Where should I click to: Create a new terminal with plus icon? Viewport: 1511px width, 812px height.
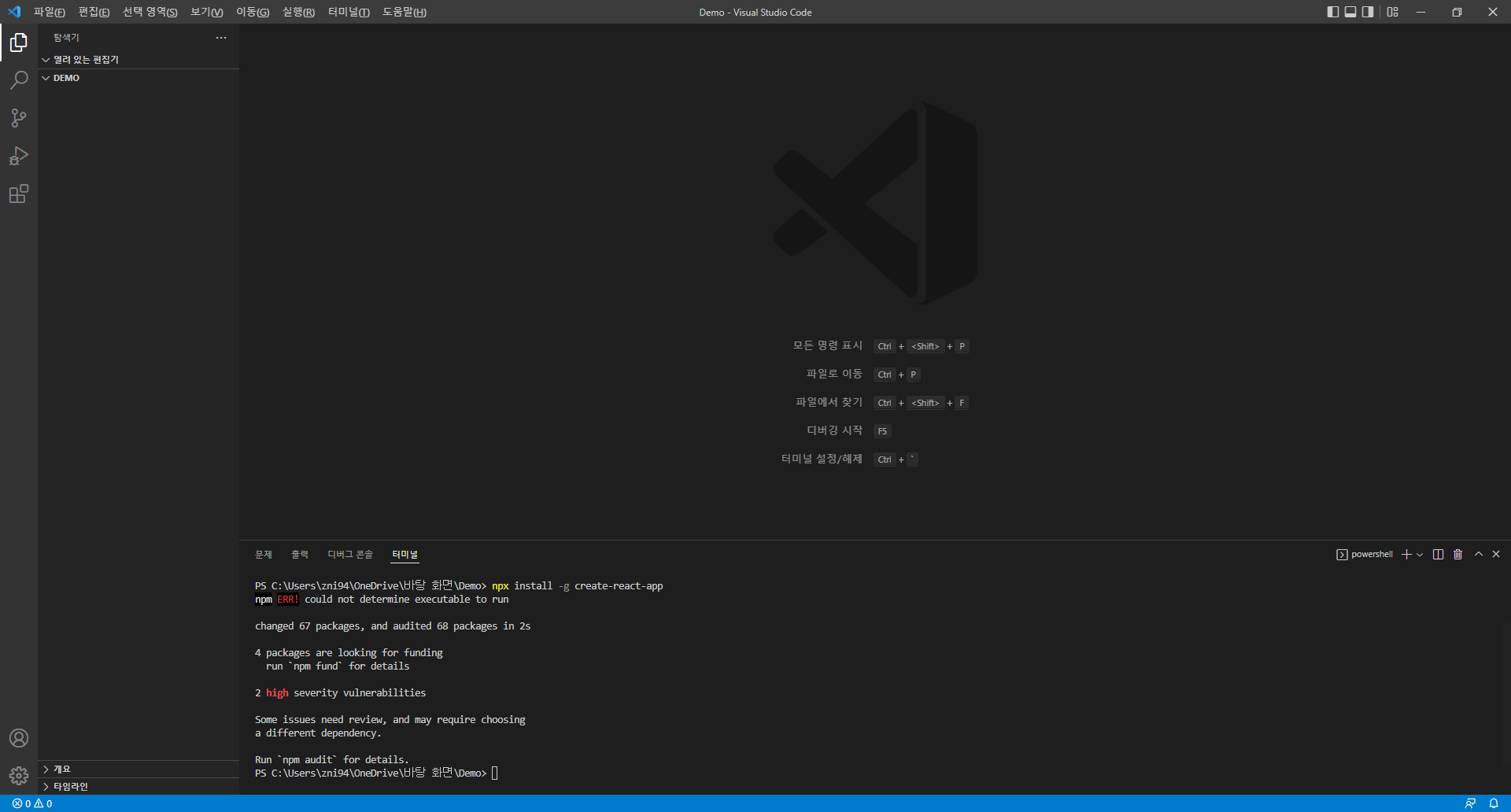1406,555
